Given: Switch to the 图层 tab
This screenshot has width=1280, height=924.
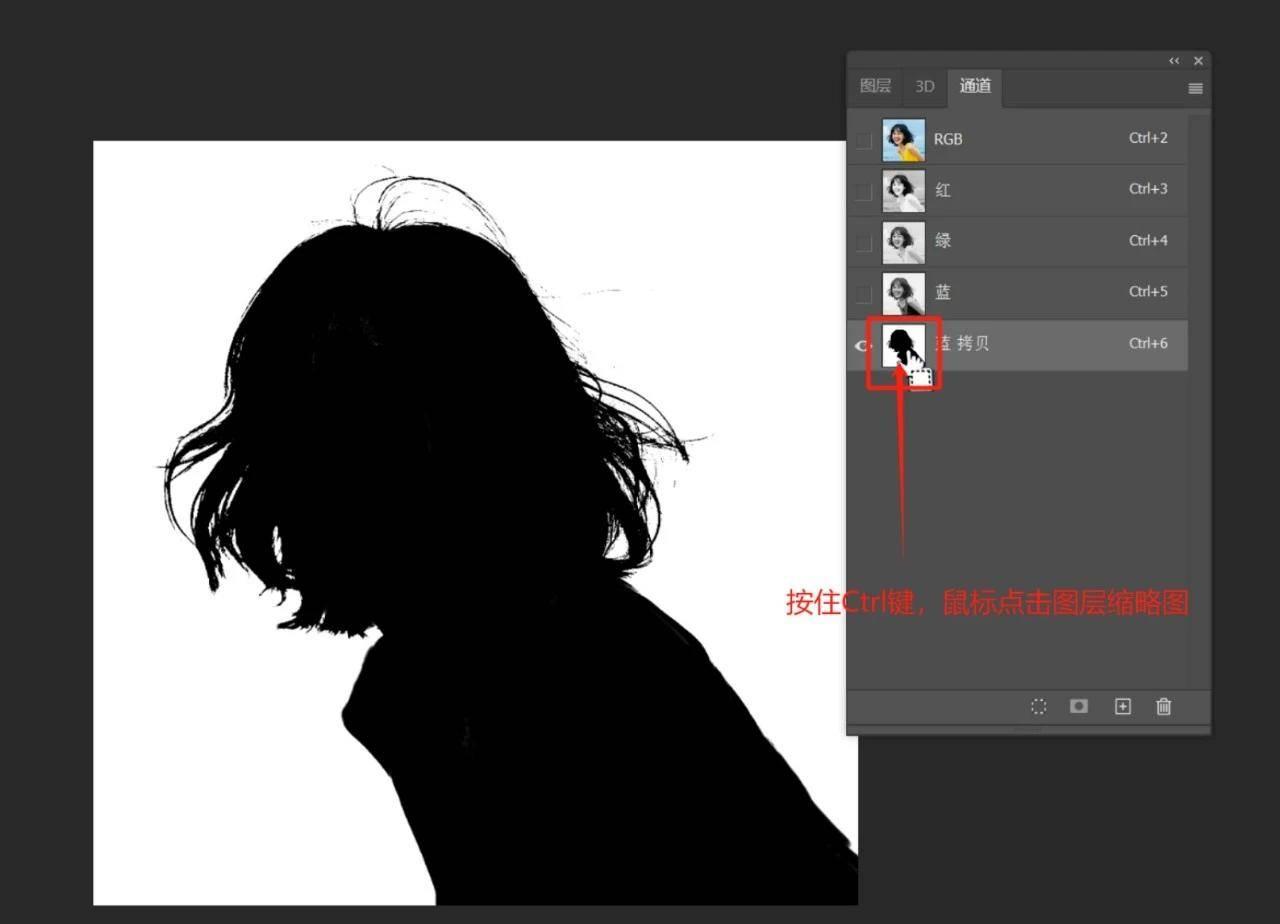Looking at the screenshot, I should [x=875, y=87].
